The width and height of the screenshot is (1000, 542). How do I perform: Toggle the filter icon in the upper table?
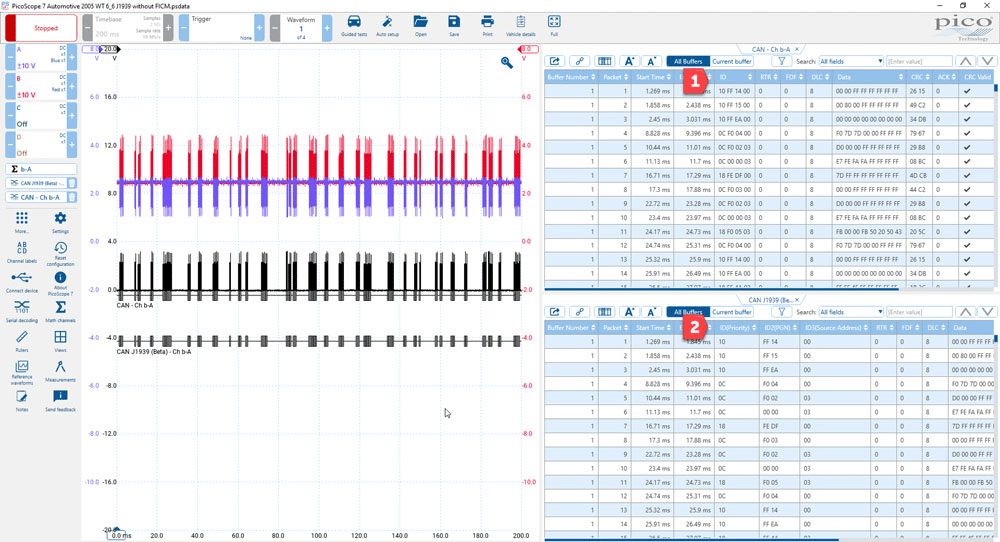pyautogui.click(x=781, y=61)
